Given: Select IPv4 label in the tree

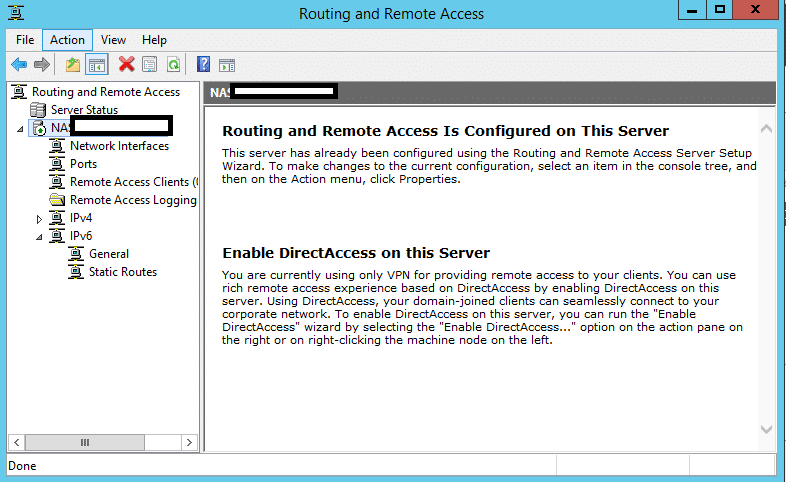Looking at the screenshot, I should tap(81, 218).
